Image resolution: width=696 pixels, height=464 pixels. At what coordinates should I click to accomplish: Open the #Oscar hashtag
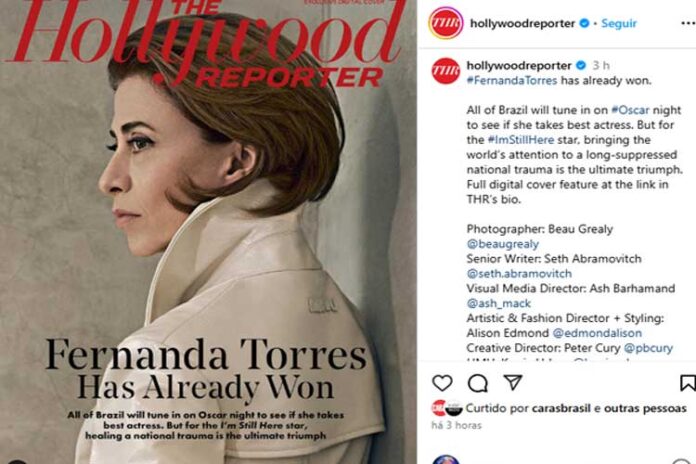pyautogui.click(x=630, y=110)
